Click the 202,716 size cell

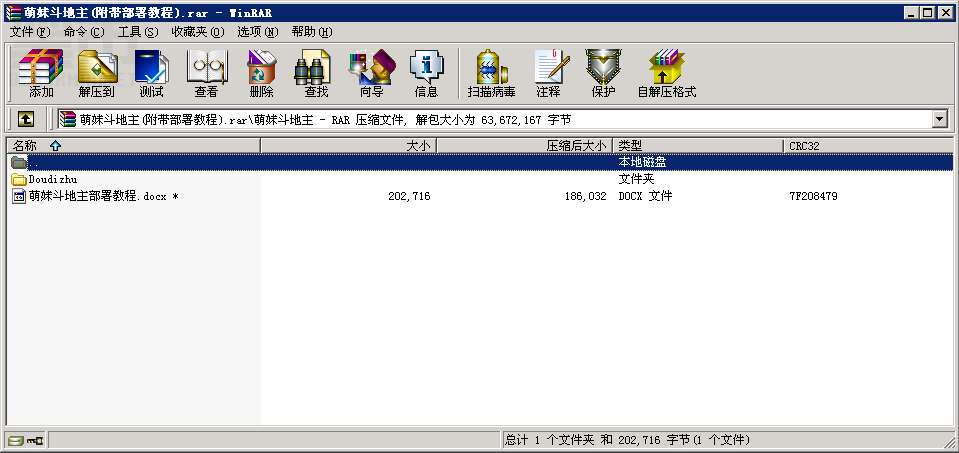(x=409, y=196)
